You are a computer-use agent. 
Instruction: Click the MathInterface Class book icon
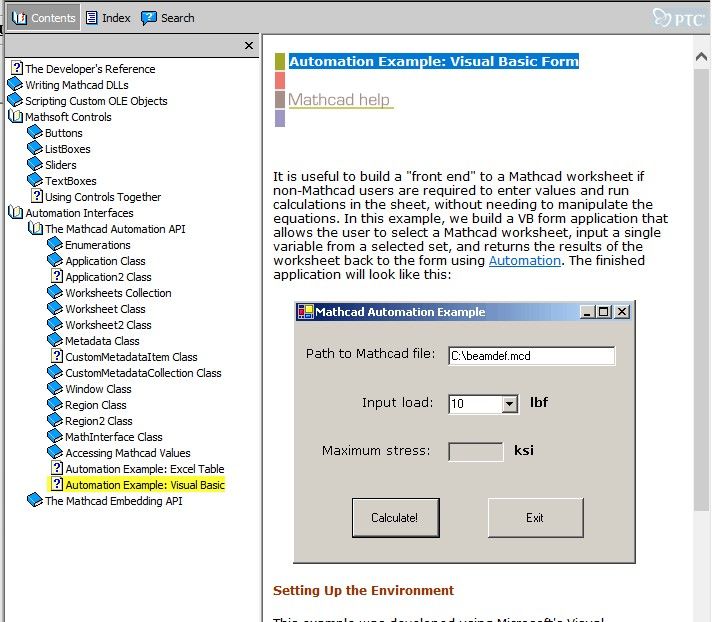55,436
